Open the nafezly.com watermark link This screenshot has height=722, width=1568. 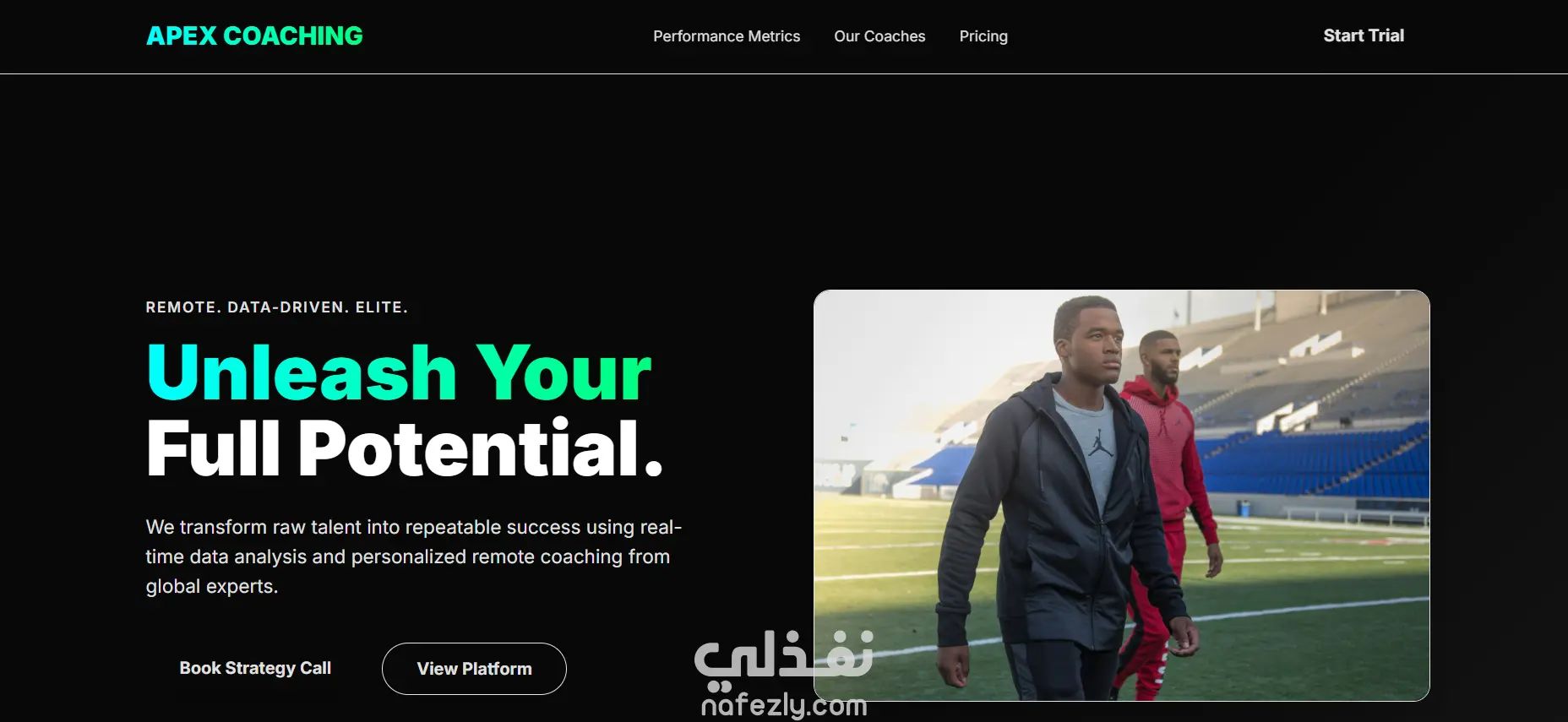coord(784,704)
